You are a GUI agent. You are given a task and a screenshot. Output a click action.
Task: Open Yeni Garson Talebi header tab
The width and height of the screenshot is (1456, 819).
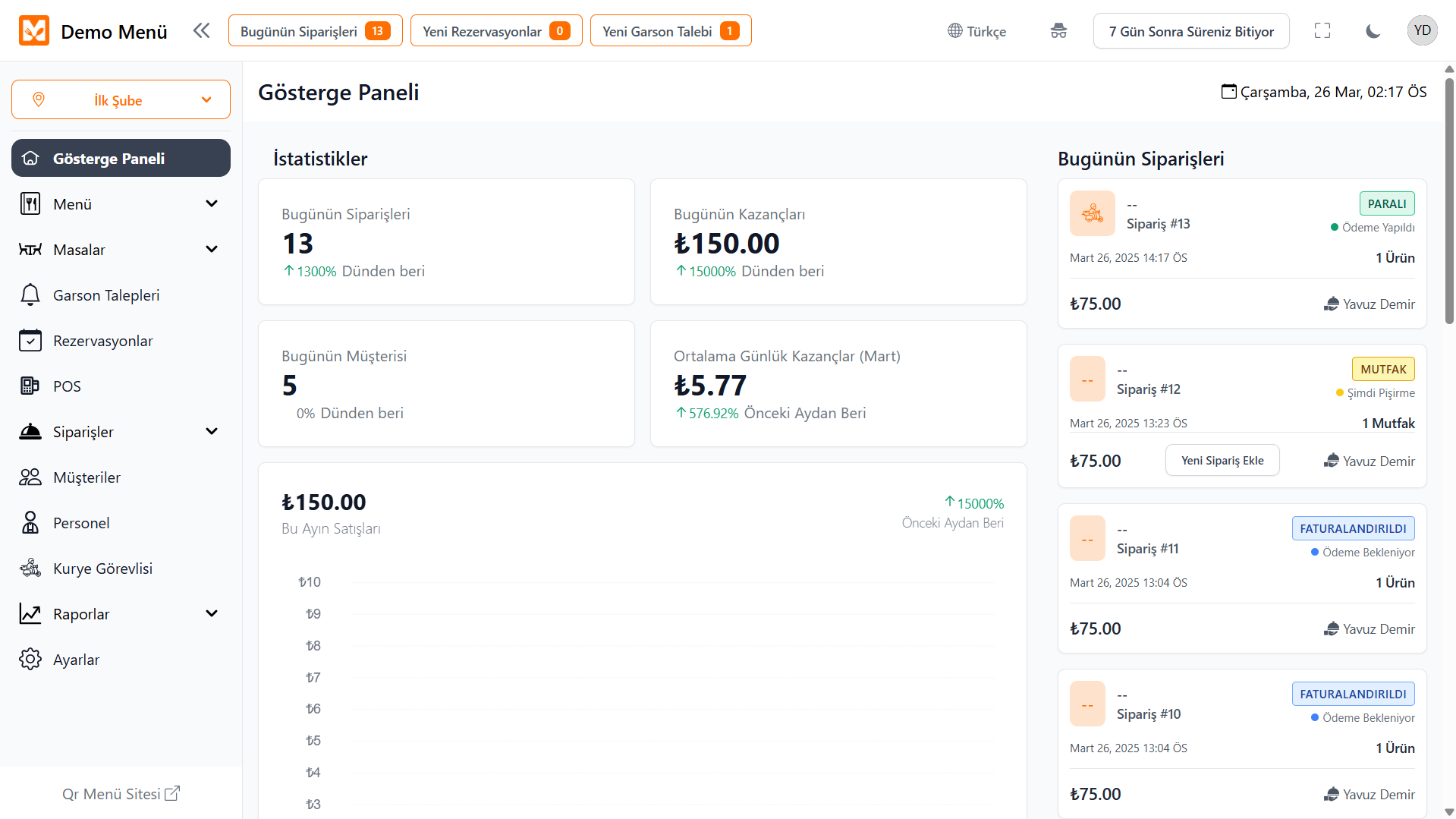coord(671,31)
